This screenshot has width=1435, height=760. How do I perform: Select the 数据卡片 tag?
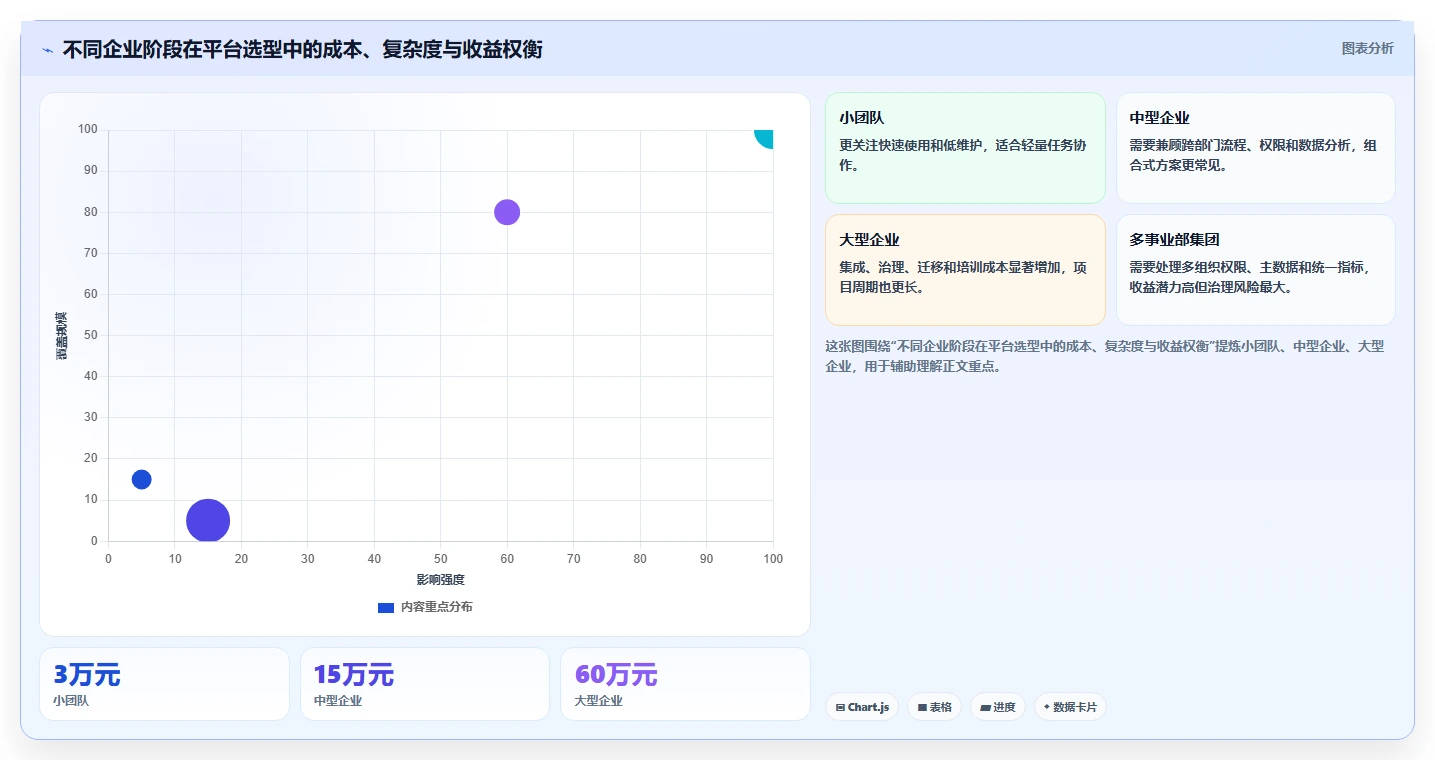1070,707
